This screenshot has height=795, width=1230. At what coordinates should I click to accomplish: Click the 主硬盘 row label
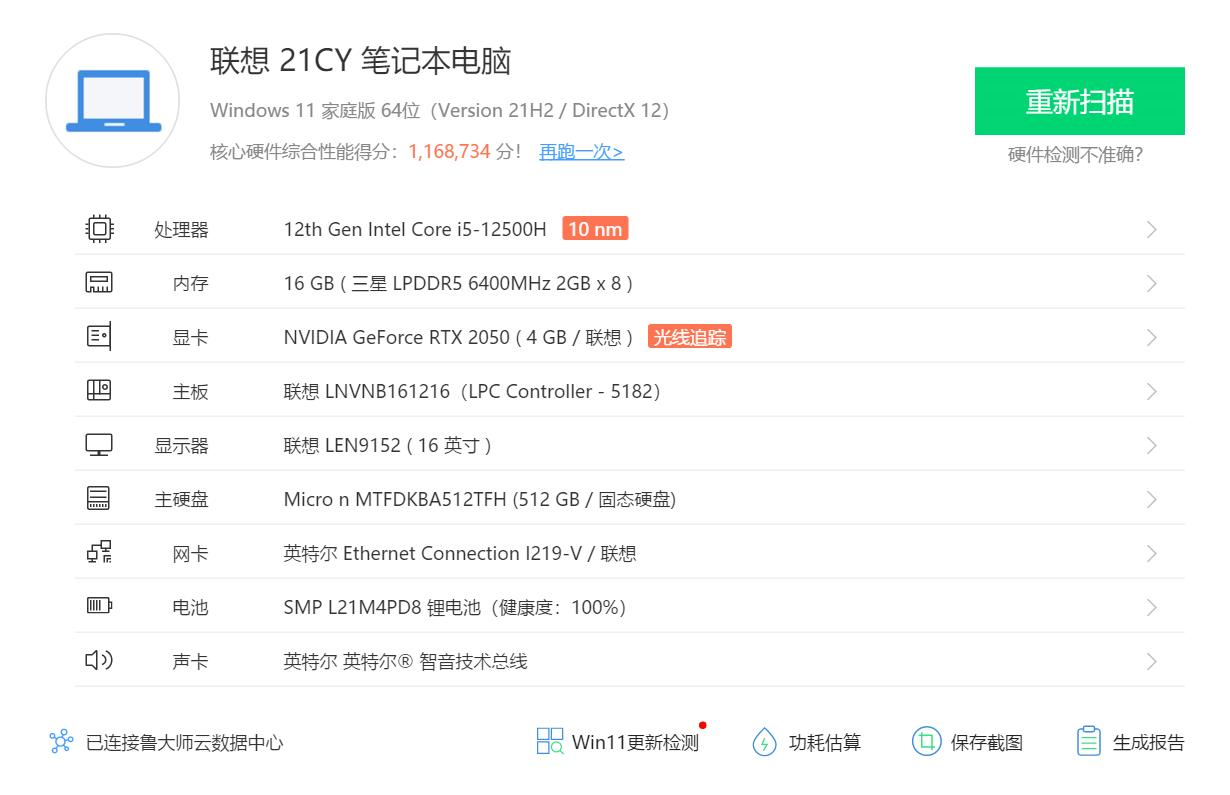[x=181, y=500]
